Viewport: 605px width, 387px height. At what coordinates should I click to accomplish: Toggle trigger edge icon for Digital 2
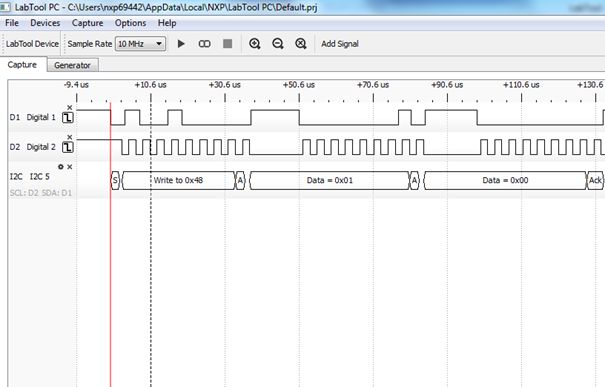[x=68, y=147]
